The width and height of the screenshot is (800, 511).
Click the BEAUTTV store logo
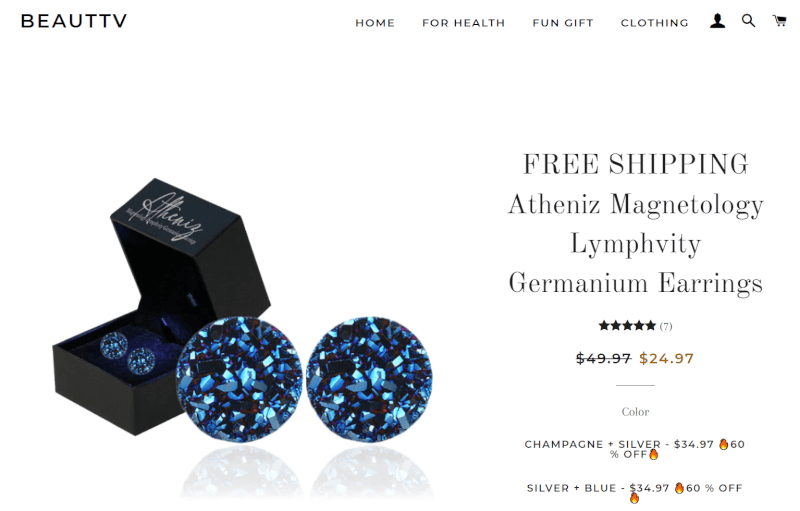tap(74, 21)
